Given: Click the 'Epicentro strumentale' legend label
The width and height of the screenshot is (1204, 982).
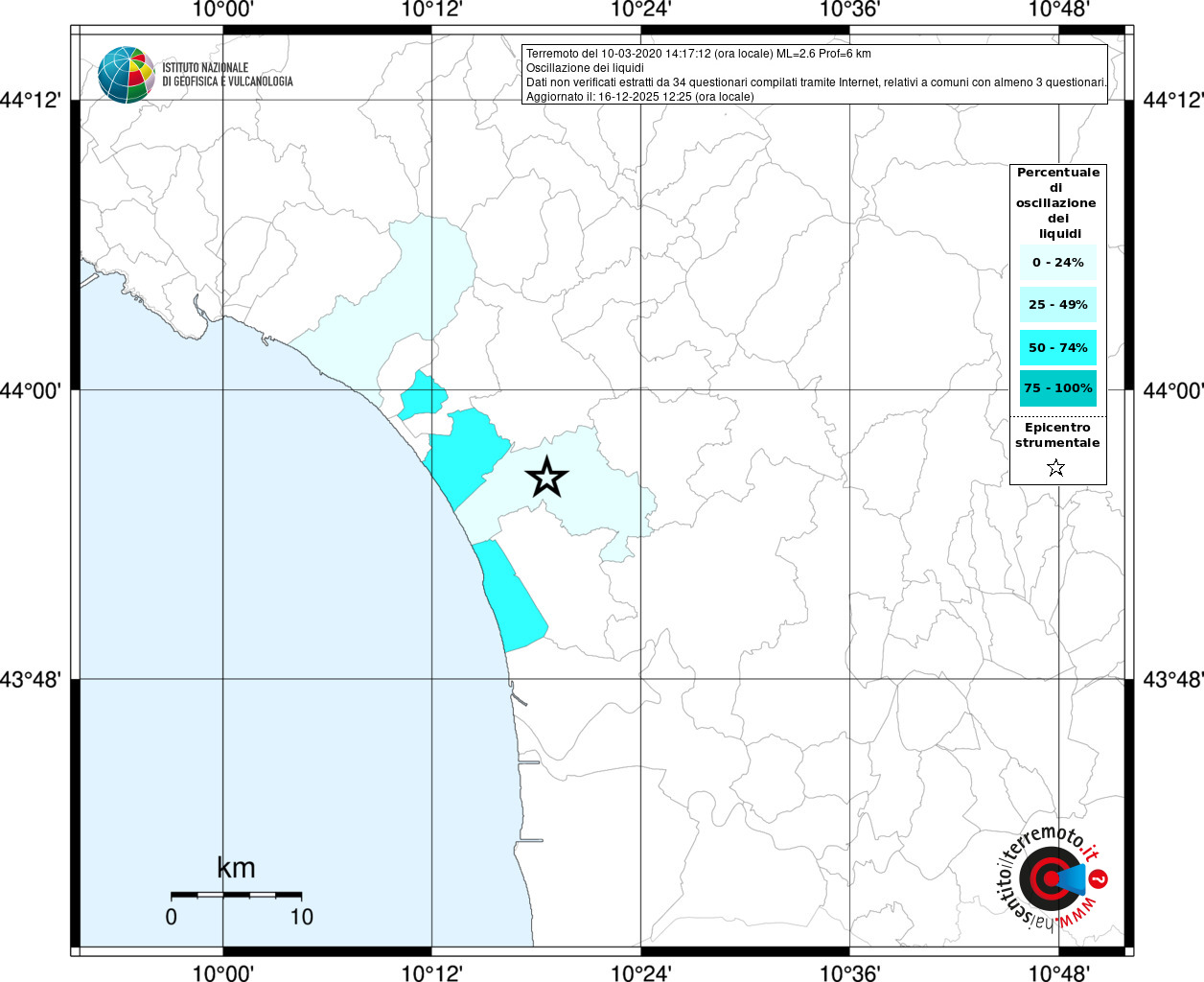Looking at the screenshot, I should click(1057, 434).
